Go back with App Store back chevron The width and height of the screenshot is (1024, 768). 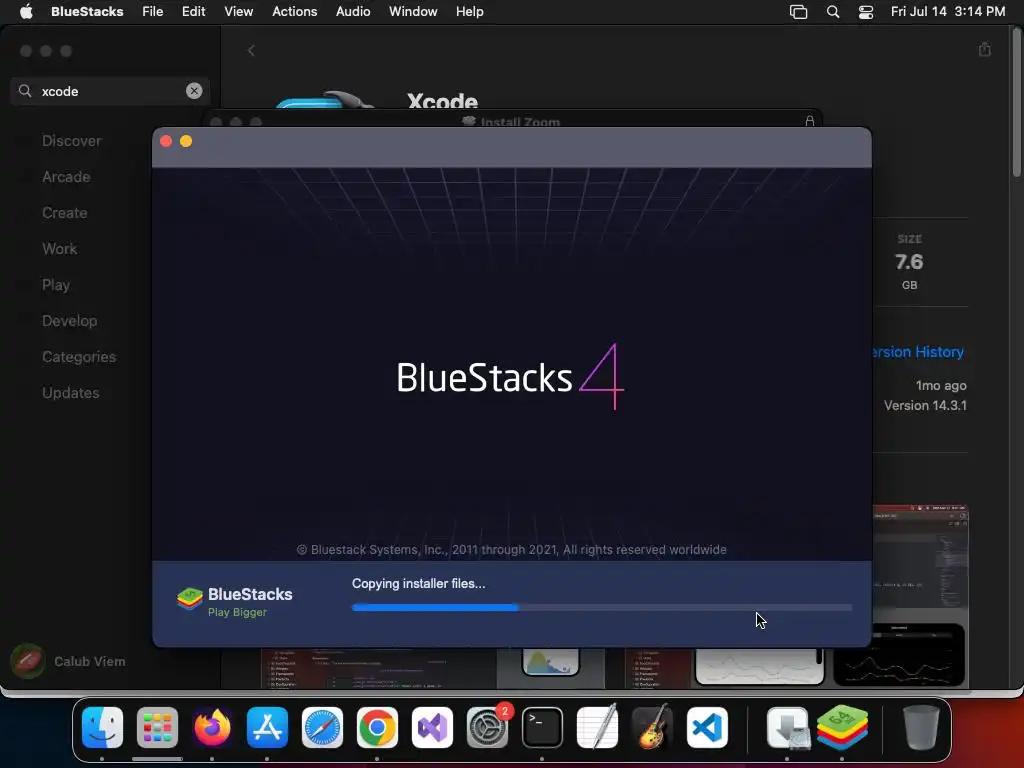(x=251, y=50)
